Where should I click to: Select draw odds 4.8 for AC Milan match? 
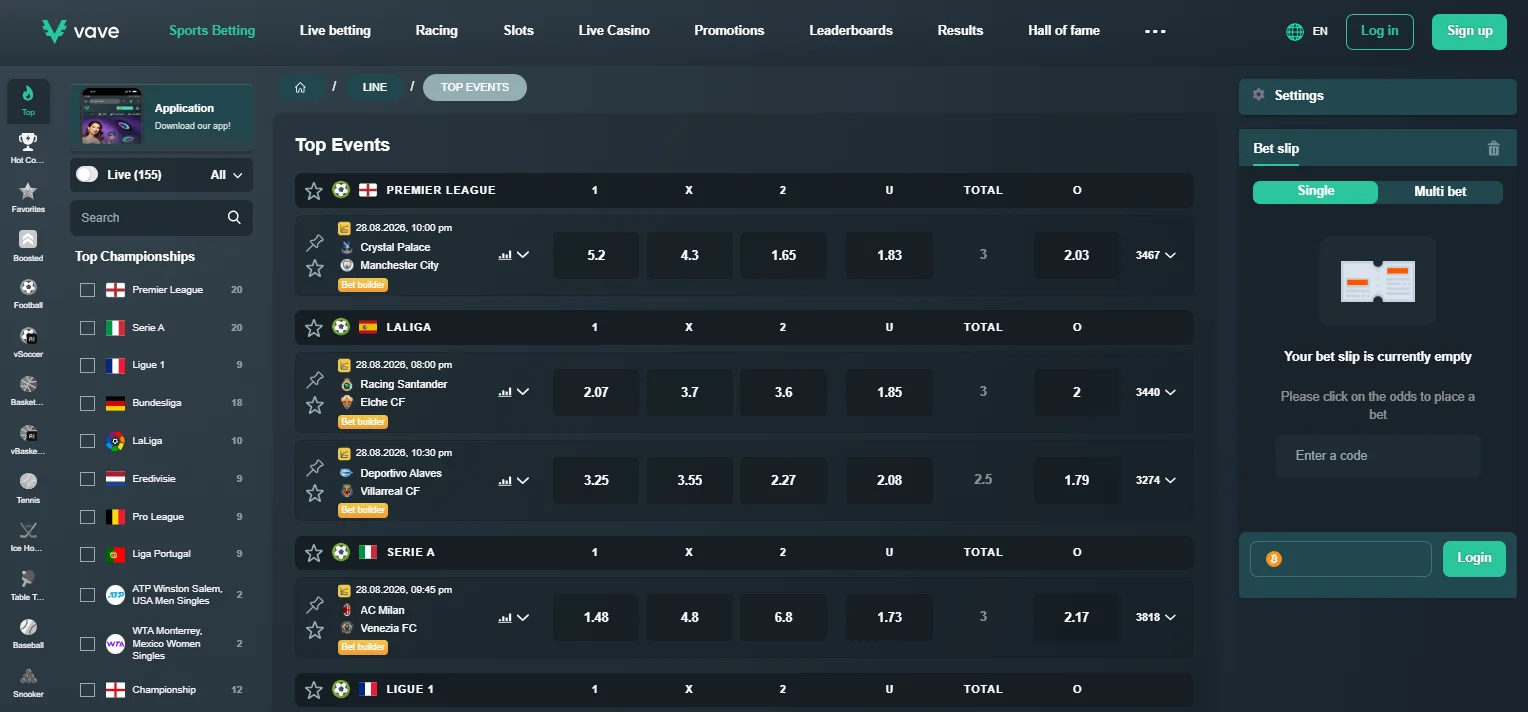pos(690,617)
